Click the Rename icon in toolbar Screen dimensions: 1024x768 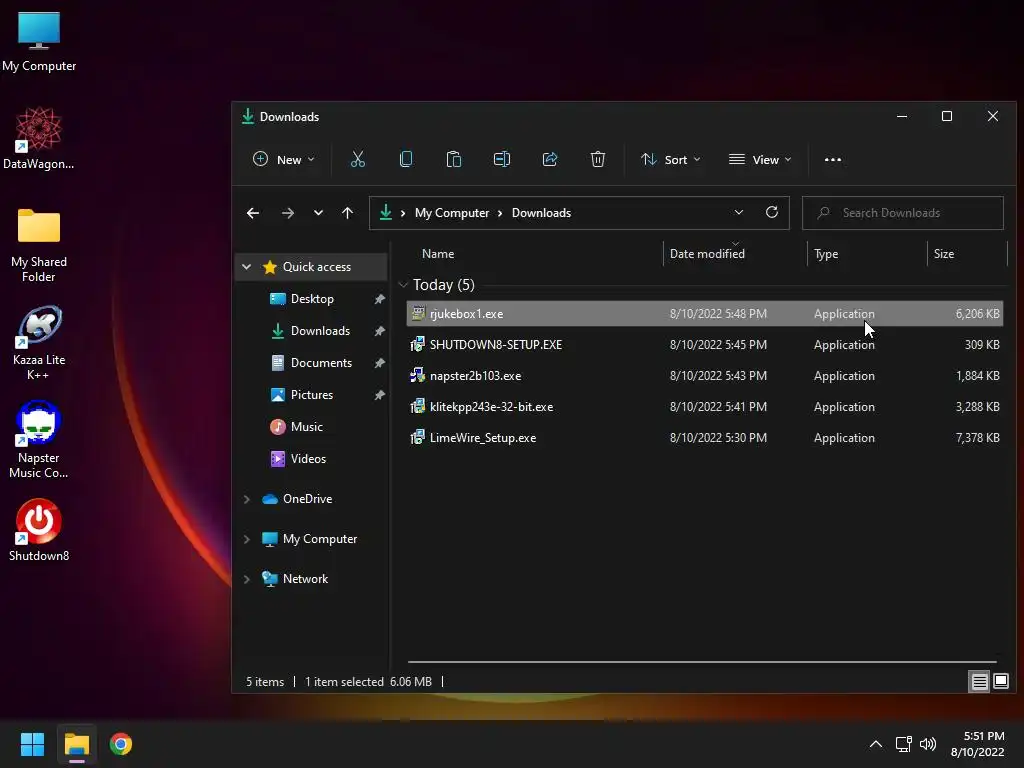tap(502, 159)
